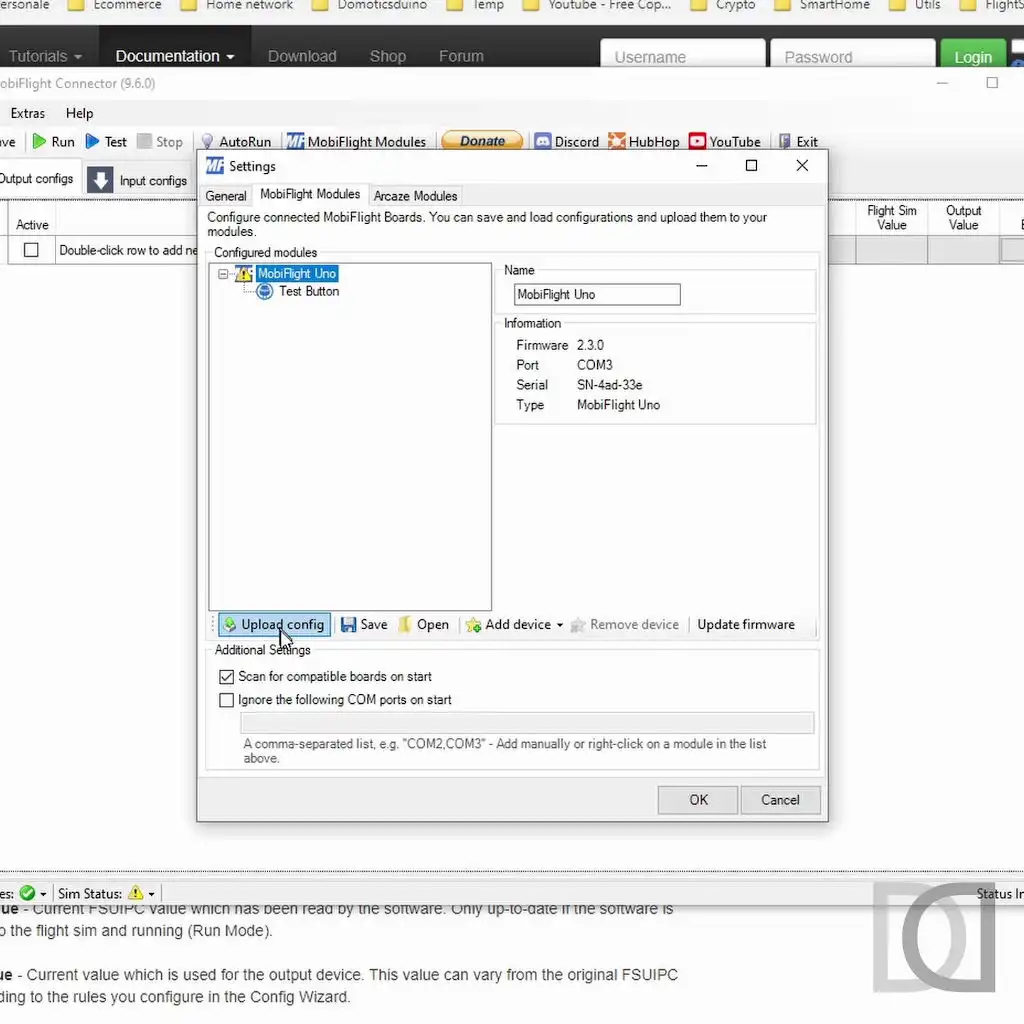1024x1024 pixels.
Task: Open MobiFlight Modules from main toolbar
Action: tap(357, 142)
